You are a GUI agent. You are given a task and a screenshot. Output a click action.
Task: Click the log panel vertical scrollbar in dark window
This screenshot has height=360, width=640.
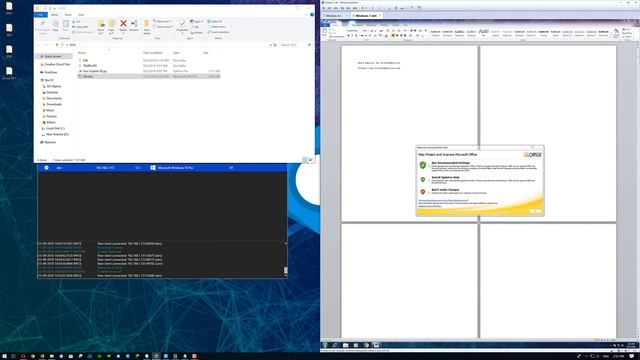point(285,259)
